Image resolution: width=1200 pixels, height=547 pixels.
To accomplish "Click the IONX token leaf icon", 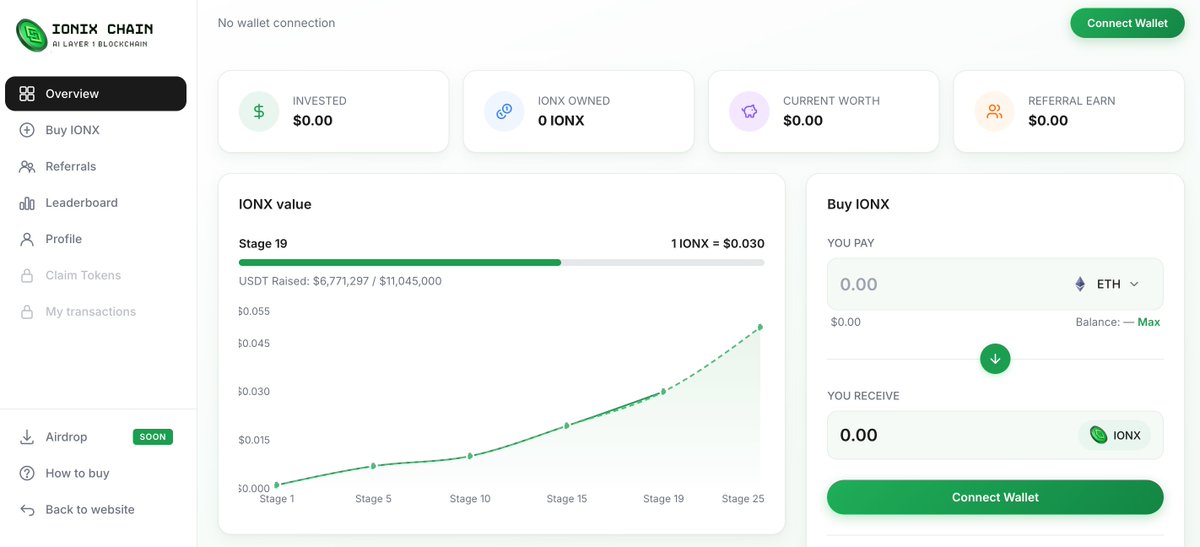I will [1098, 435].
